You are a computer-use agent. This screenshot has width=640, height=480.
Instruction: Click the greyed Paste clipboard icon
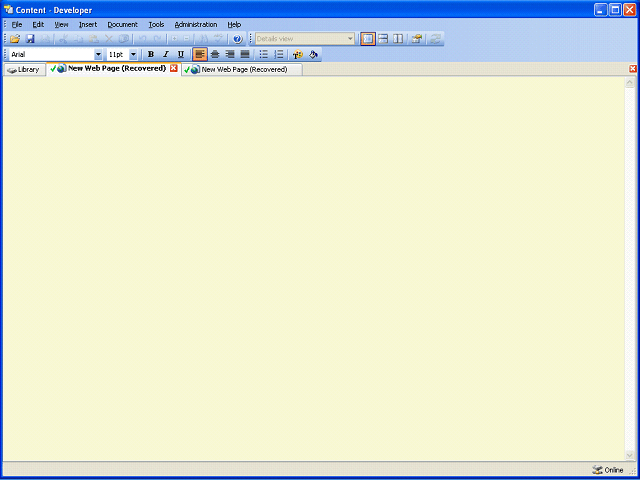(93, 39)
